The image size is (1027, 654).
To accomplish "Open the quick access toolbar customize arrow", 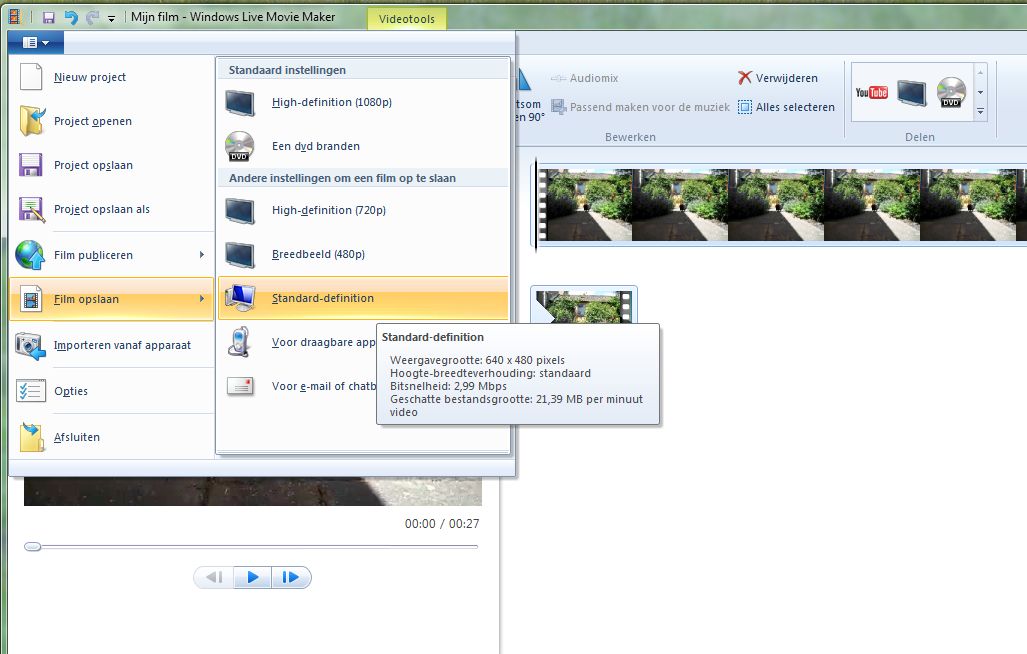I will pos(111,18).
